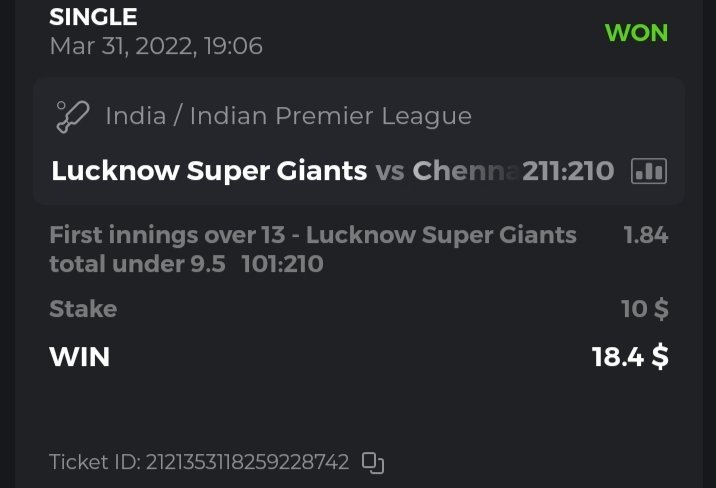Open match statistics bar chart icon
The height and width of the screenshot is (488, 716).
pyautogui.click(x=648, y=171)
